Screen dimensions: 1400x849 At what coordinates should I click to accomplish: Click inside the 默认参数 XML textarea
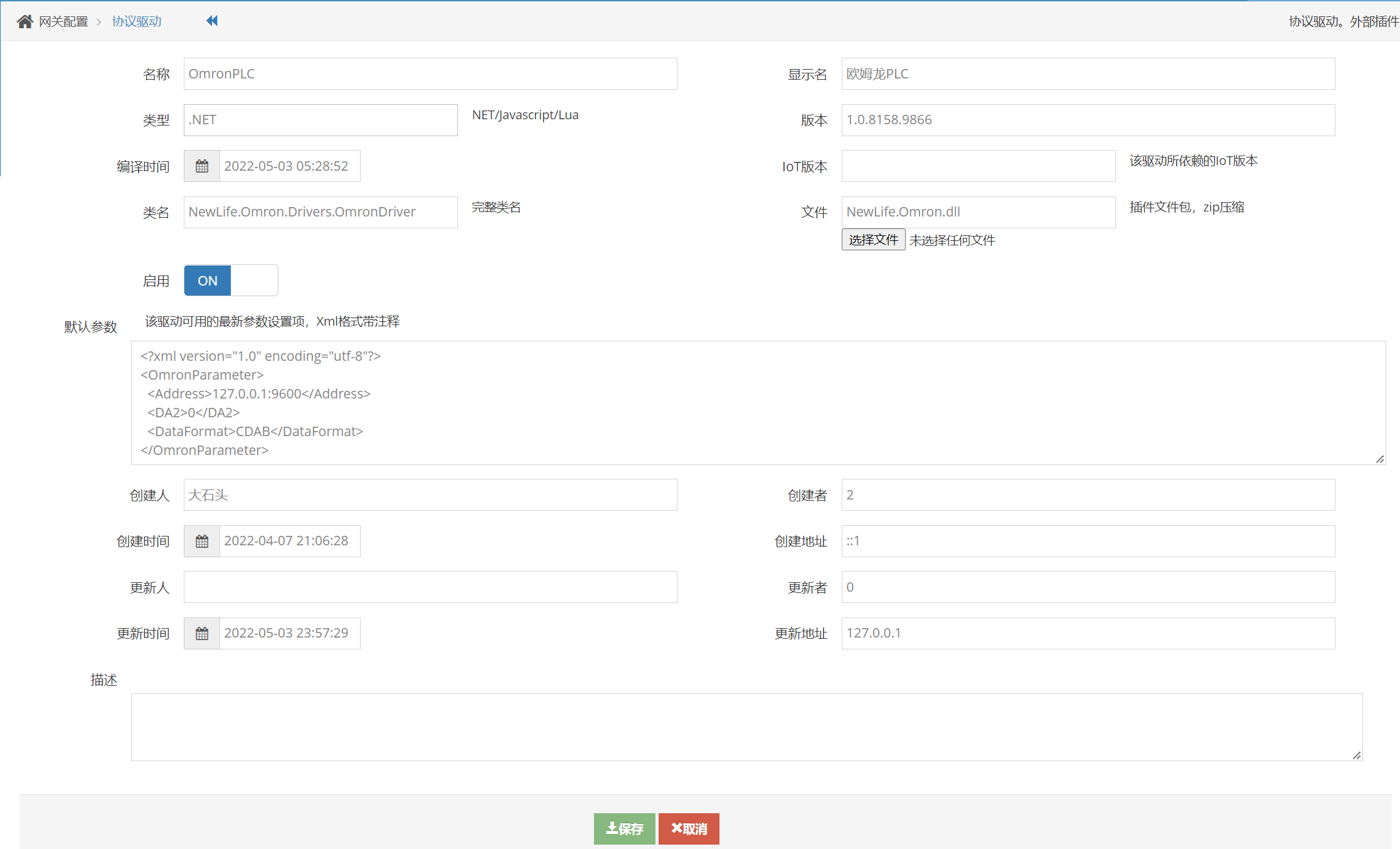point(758,403)
